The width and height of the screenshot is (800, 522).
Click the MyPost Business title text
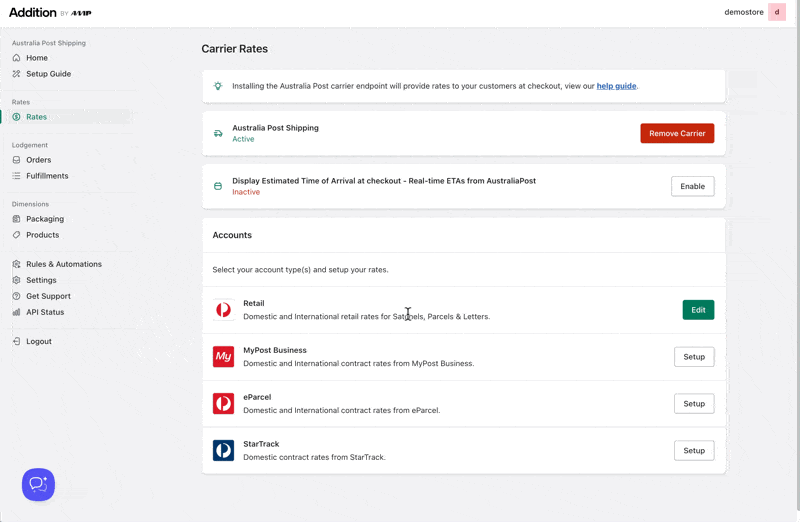pyautogui.click(x=274, y=350)
